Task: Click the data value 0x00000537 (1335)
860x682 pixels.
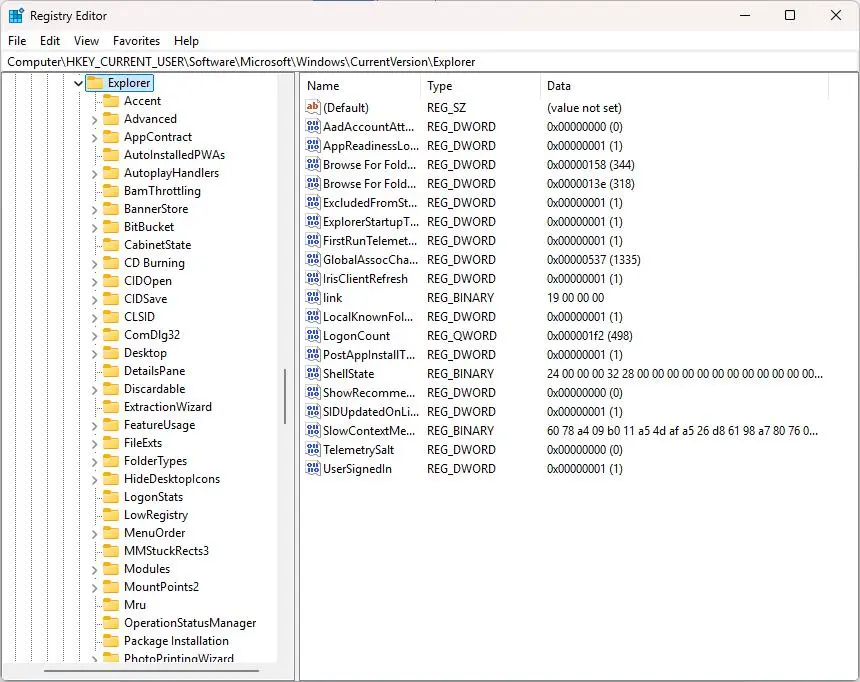Action: coord(593,260)
